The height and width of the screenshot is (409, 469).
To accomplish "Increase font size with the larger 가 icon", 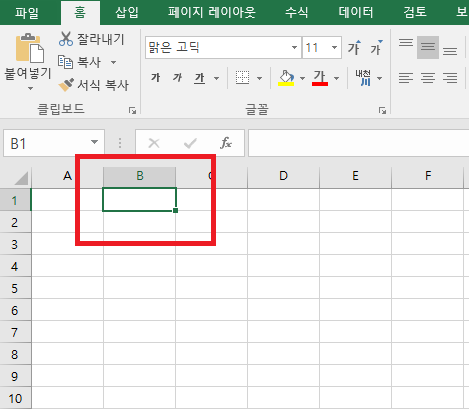I will 354,48.
